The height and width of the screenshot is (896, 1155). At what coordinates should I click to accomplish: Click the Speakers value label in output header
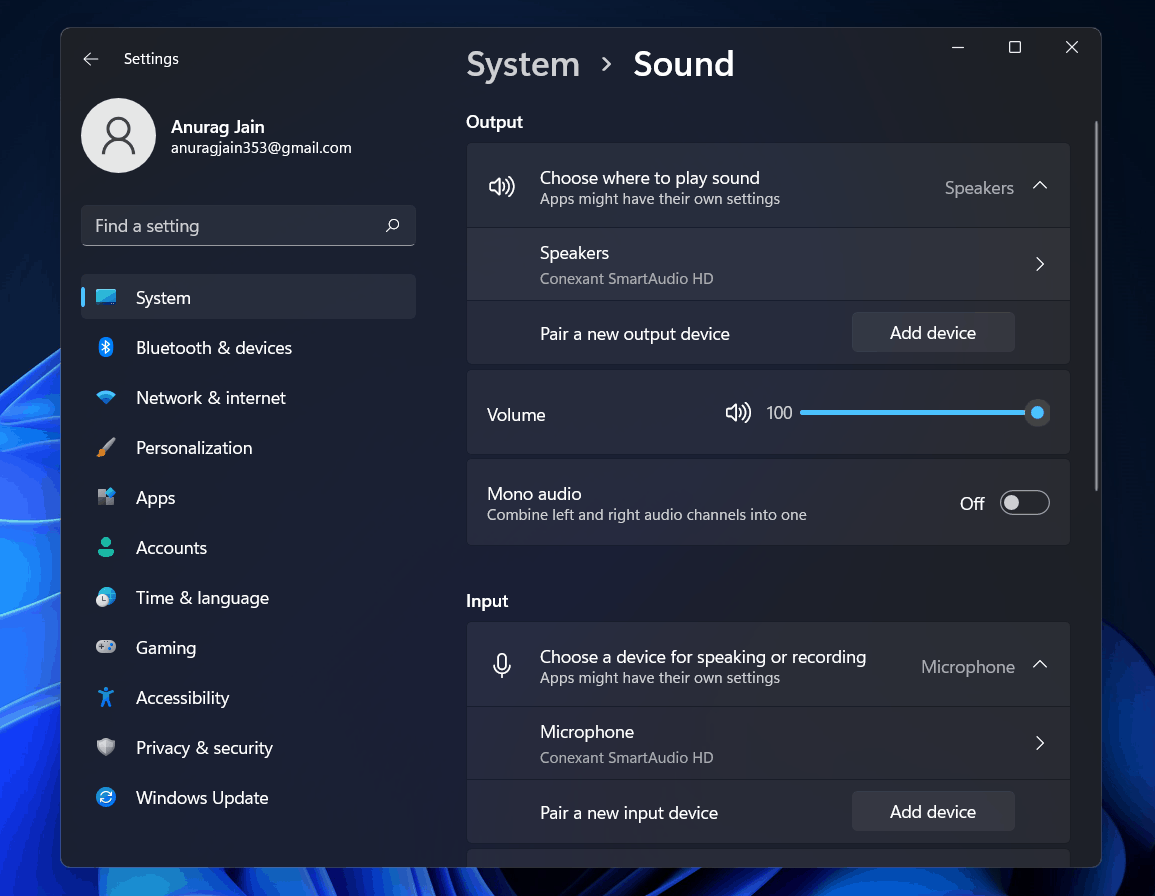click(x=979, y=188)
